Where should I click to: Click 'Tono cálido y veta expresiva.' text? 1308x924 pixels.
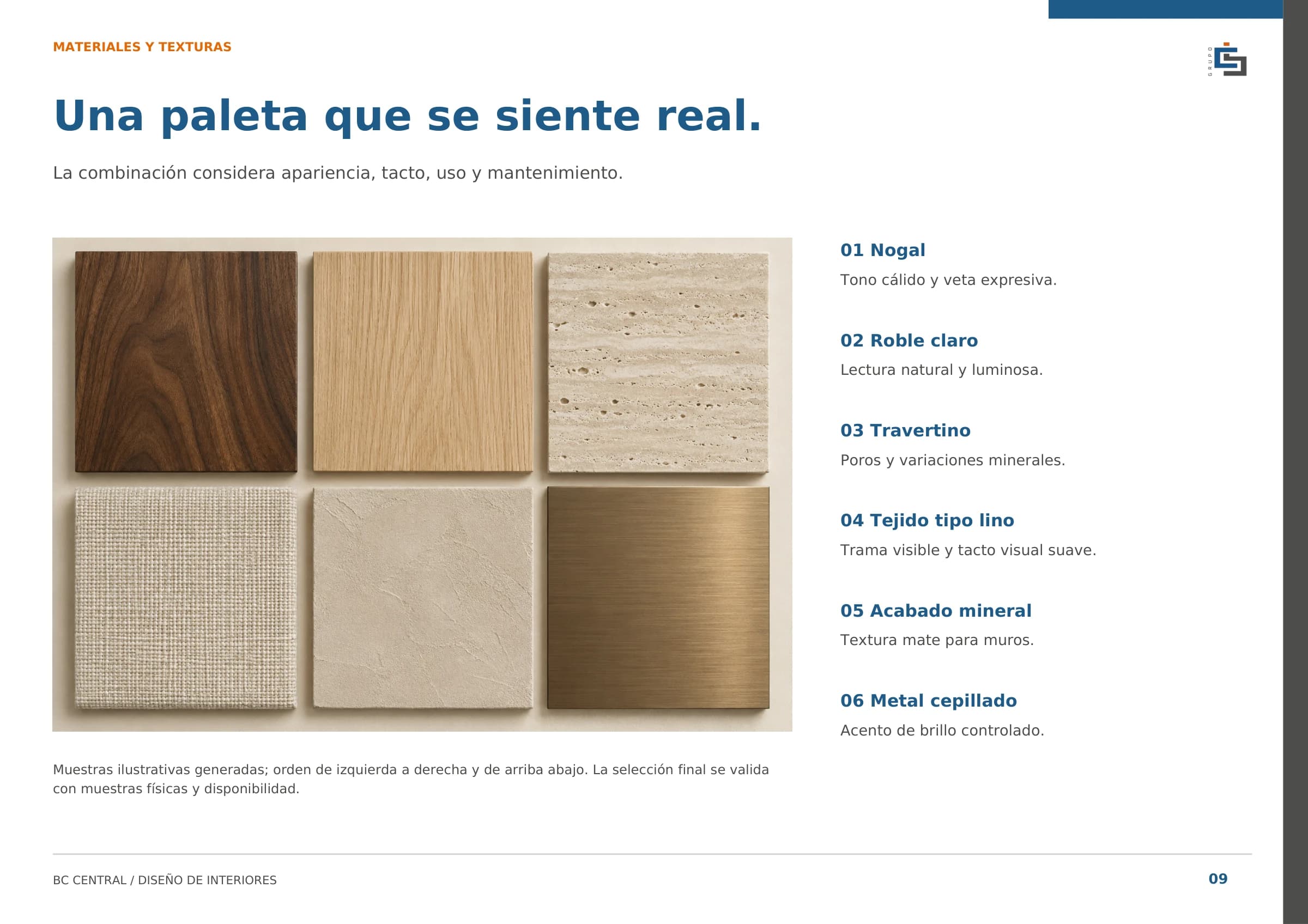pyautogui.click(x=948, y=280)
